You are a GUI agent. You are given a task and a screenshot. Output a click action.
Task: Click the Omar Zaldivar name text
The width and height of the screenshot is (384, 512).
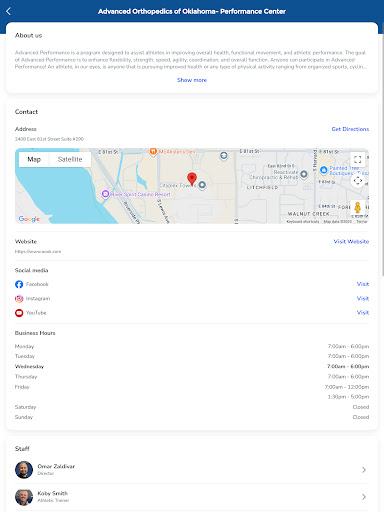56,466
